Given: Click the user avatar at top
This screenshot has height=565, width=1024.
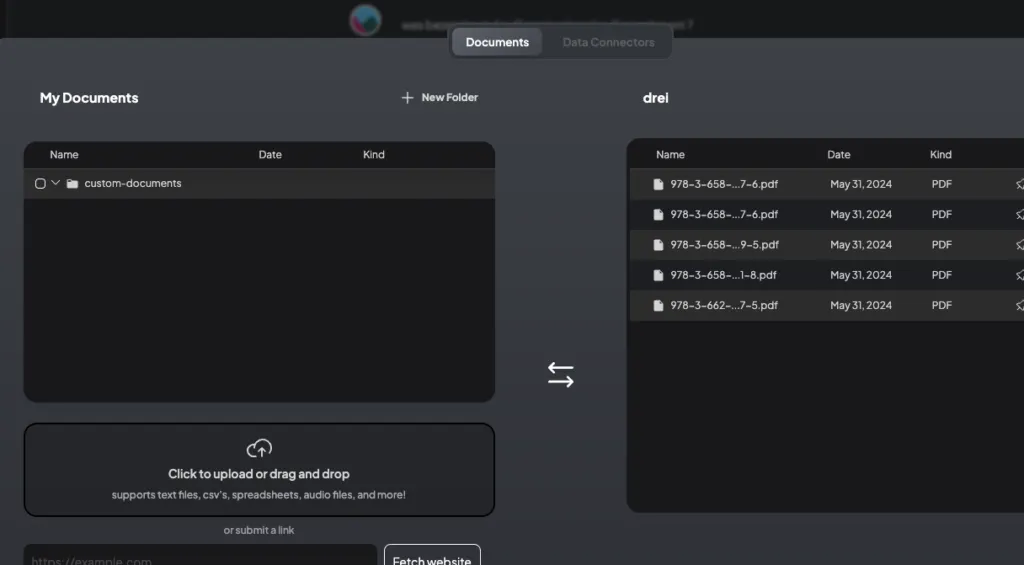Looking at the screenshot, I should pos(365,20).
